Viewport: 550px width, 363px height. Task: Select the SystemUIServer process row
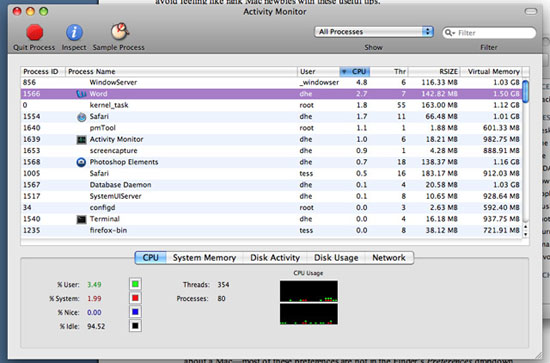point(271,196)
